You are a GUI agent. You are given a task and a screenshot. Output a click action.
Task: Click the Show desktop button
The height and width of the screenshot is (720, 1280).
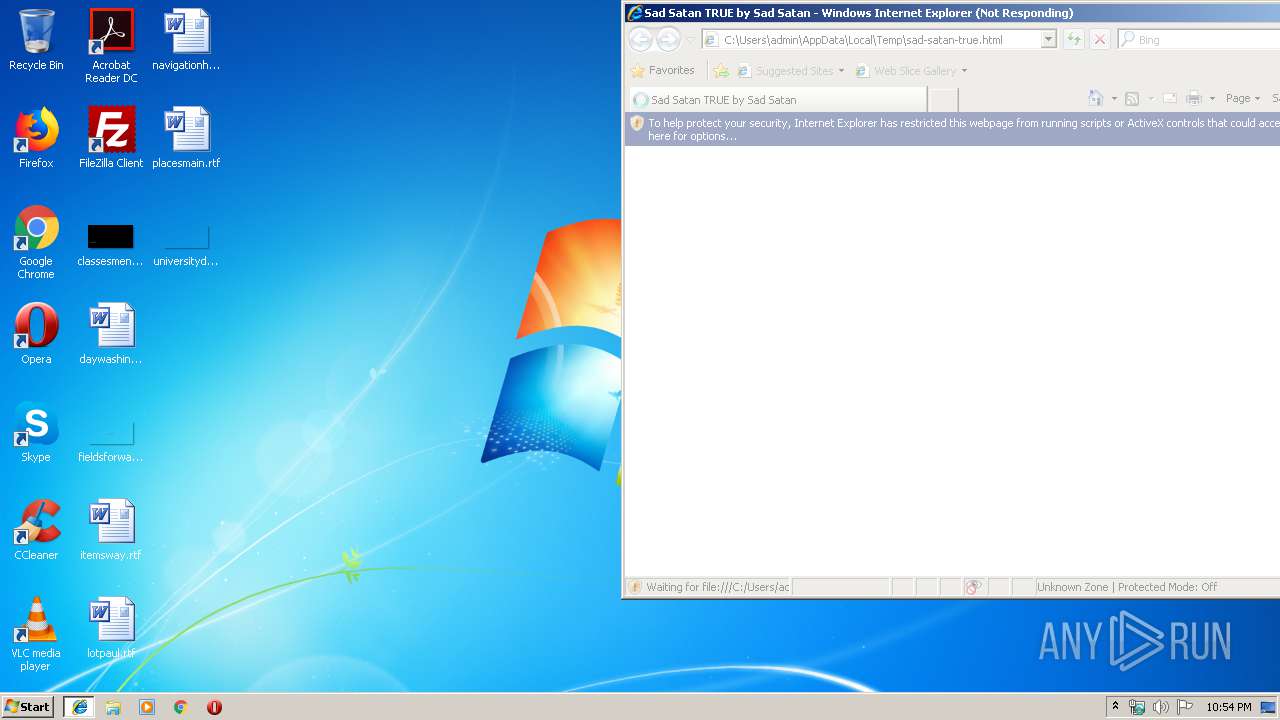click(1268, 707)
